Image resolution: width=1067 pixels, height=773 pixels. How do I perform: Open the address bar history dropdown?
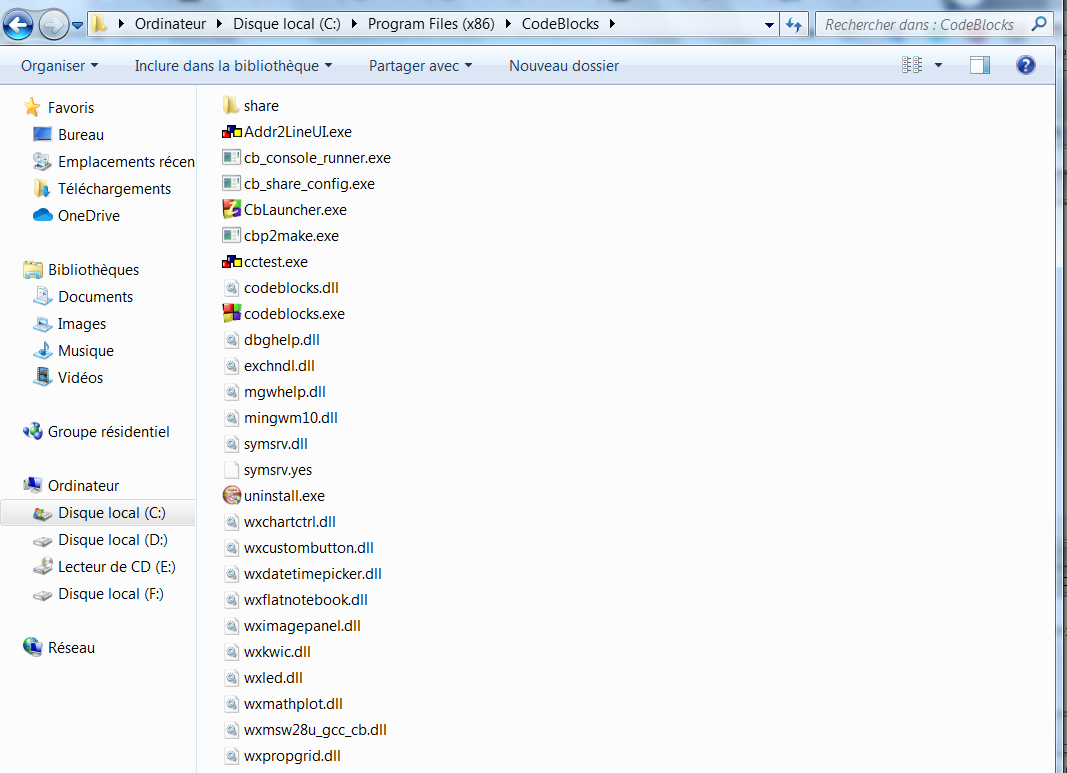click(x=768, y=24)
